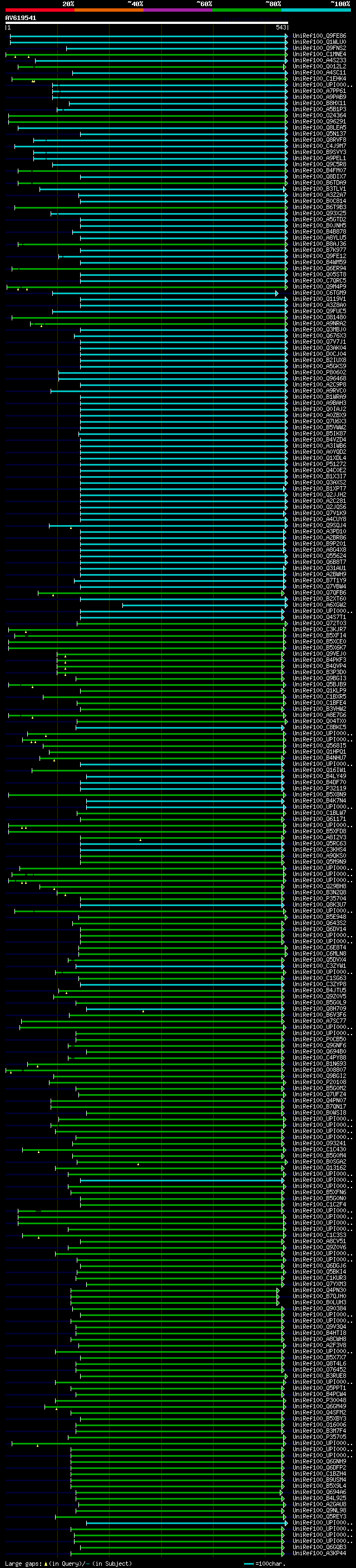Click the purple ~60% identity color segment
The image size is (356, 1568).
[179, 10]
